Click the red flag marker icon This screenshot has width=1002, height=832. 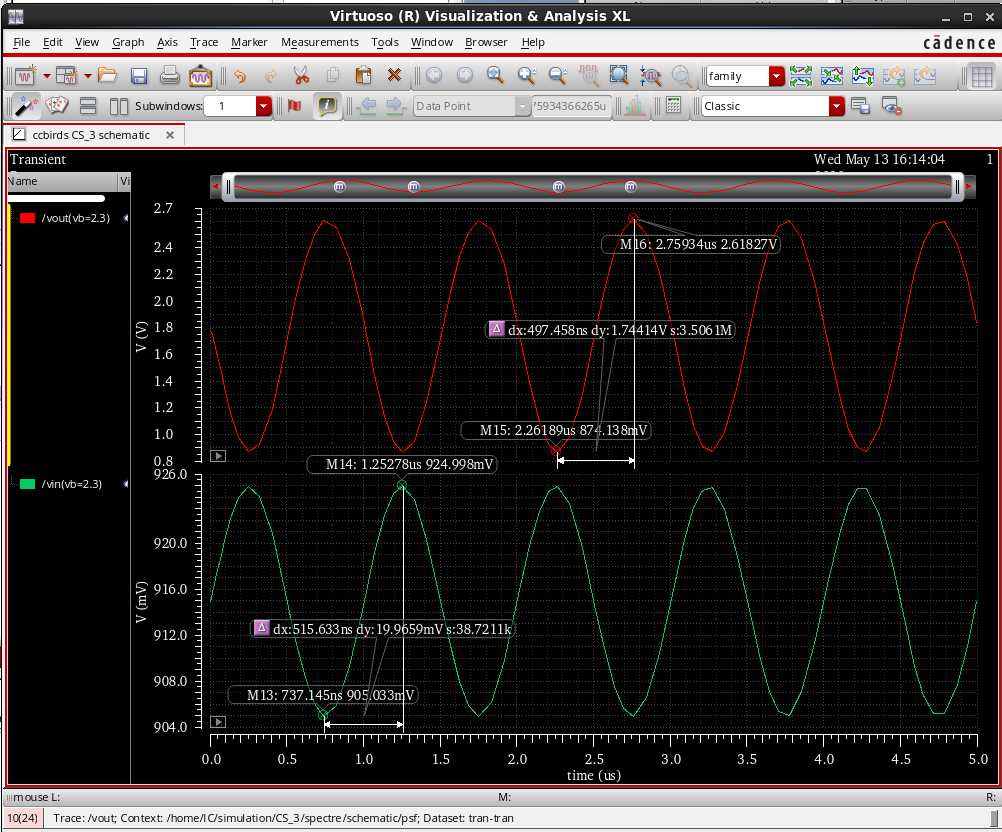click(294, 106)
